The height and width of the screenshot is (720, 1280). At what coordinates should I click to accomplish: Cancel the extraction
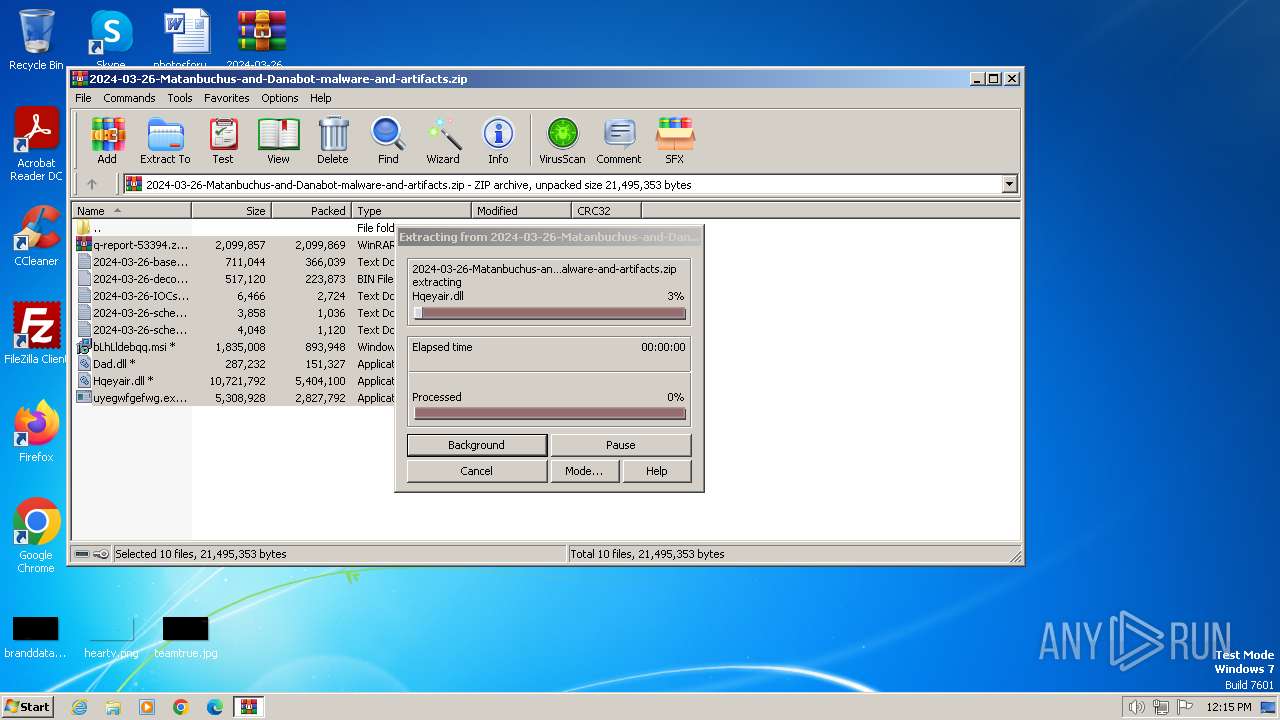[477, 471]
